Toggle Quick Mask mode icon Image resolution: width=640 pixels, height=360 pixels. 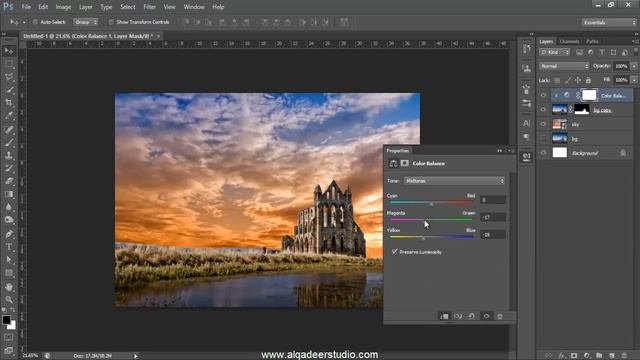tap(9, 338)
